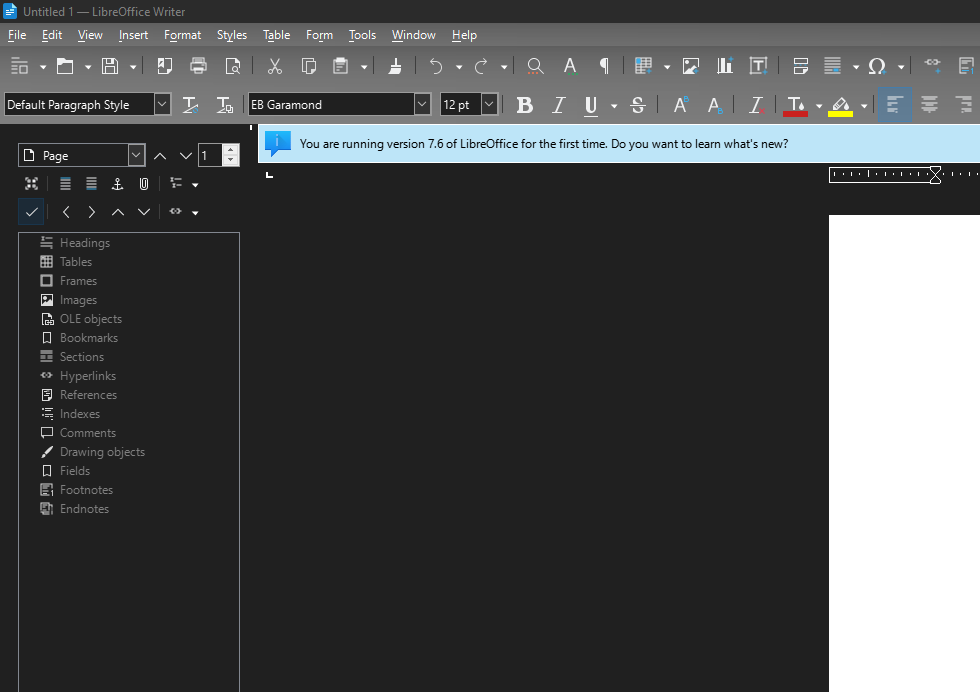
Task: Open the Undo history dropdown arrow
Action: pos(459,67)
